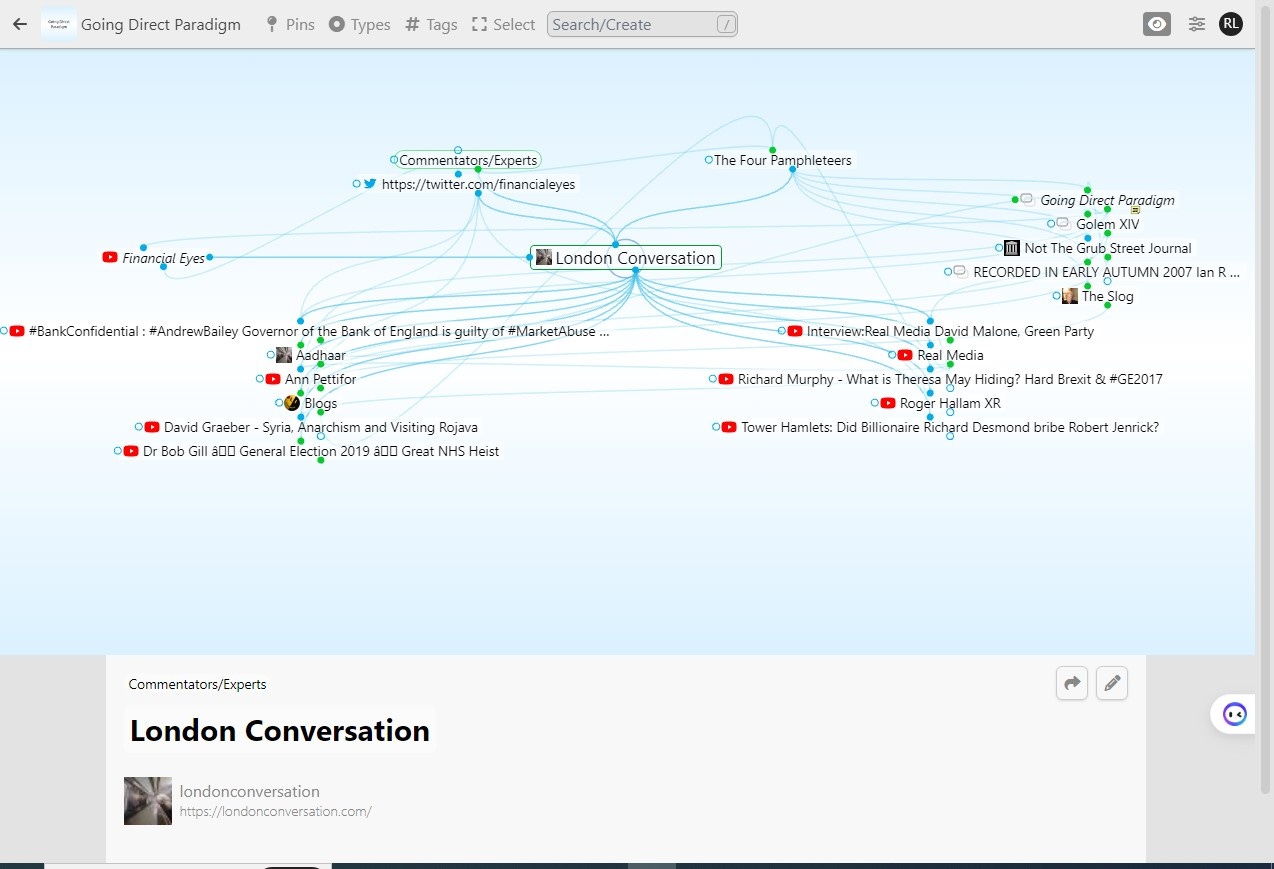Select the Ann Pettifor node

(x=320, y=379)
